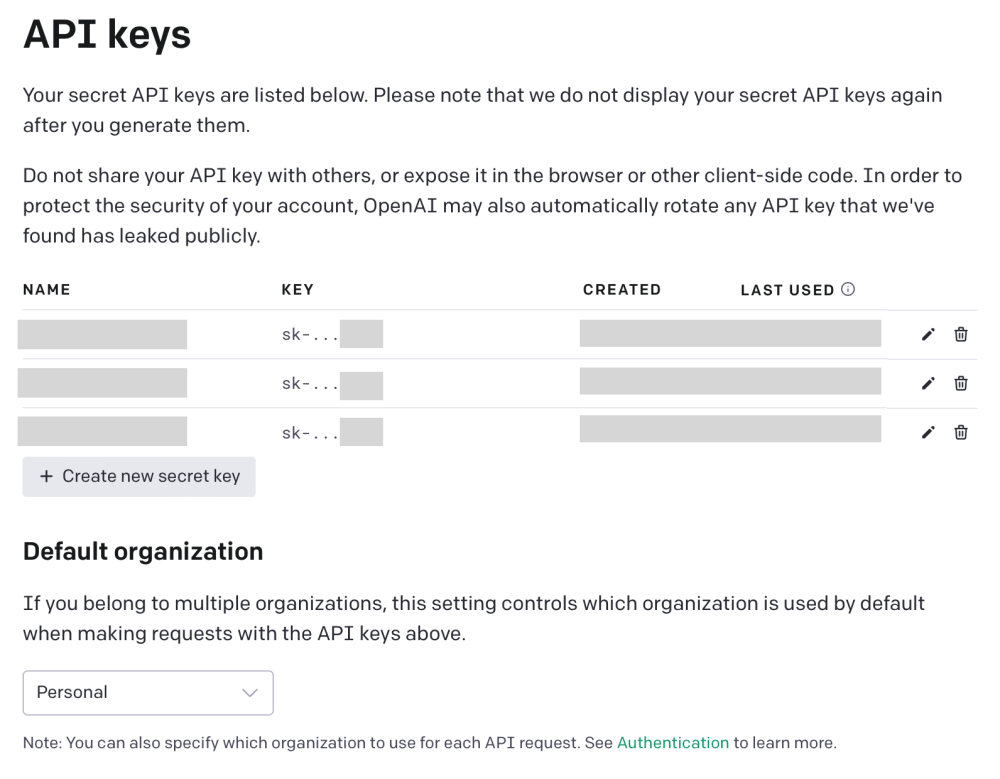Click the CREATED column header
This screenshot has height=779, width=1000.
click(x=622, y=289)
